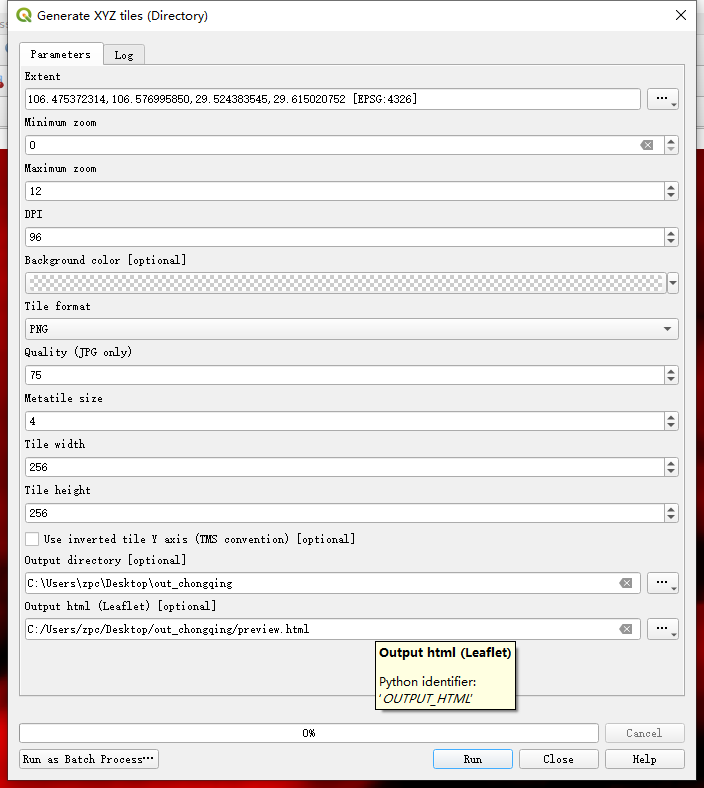Decrease the Metatile size

coord(671,426)
